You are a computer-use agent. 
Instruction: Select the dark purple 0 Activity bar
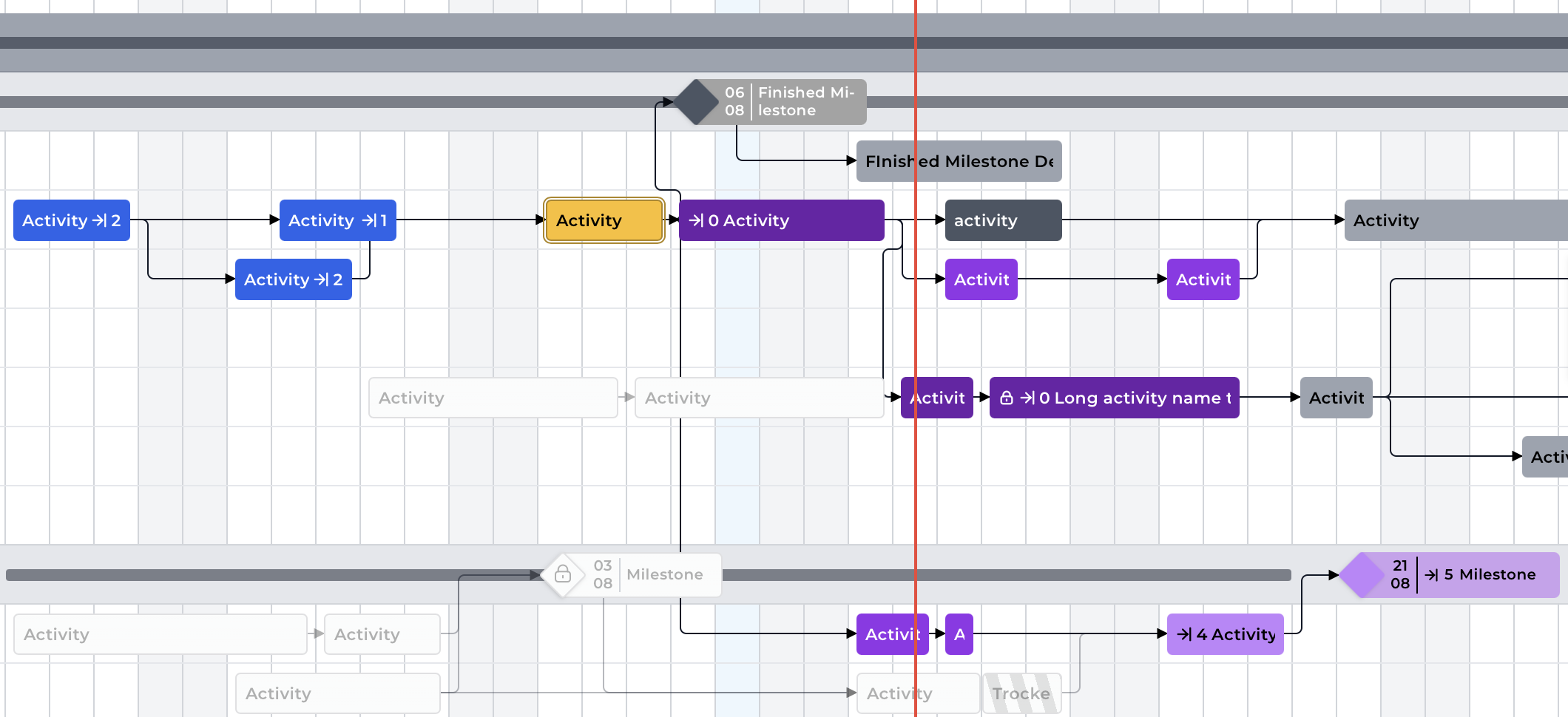[782, 220]
